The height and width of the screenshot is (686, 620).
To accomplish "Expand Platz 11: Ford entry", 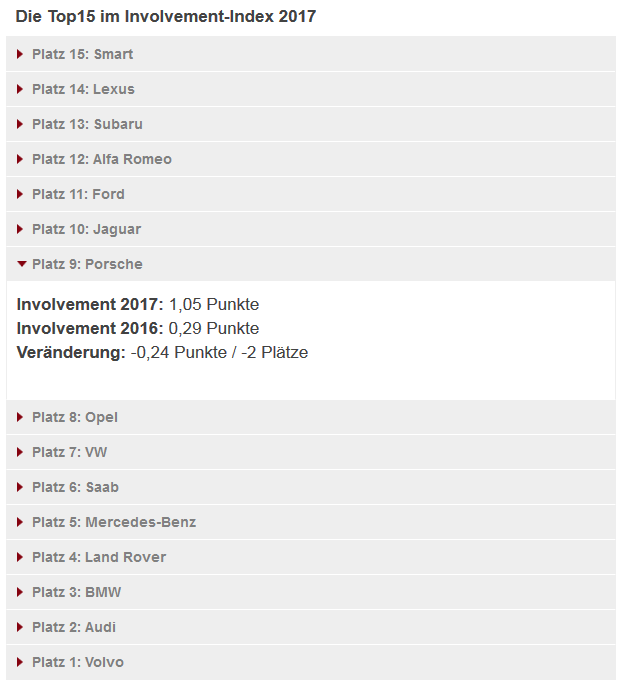I will 78,194.
